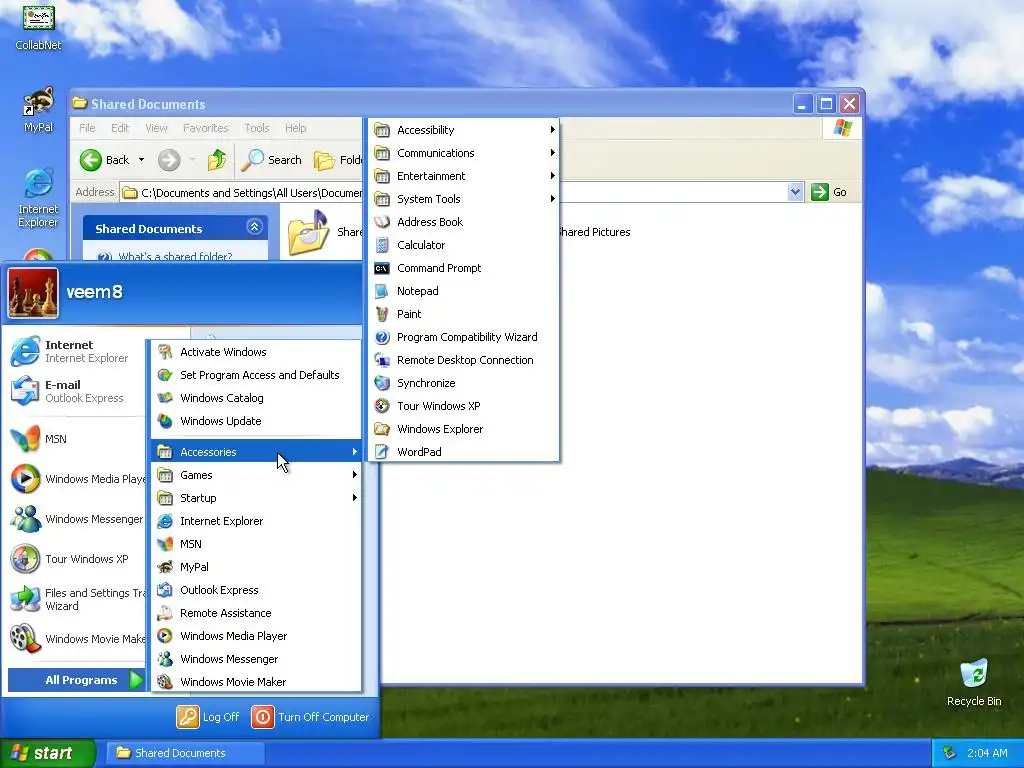Viewport: 1024px width, 768px height.
Task: Select the Recycle Bin desktop icon
Action: point(974,683)
